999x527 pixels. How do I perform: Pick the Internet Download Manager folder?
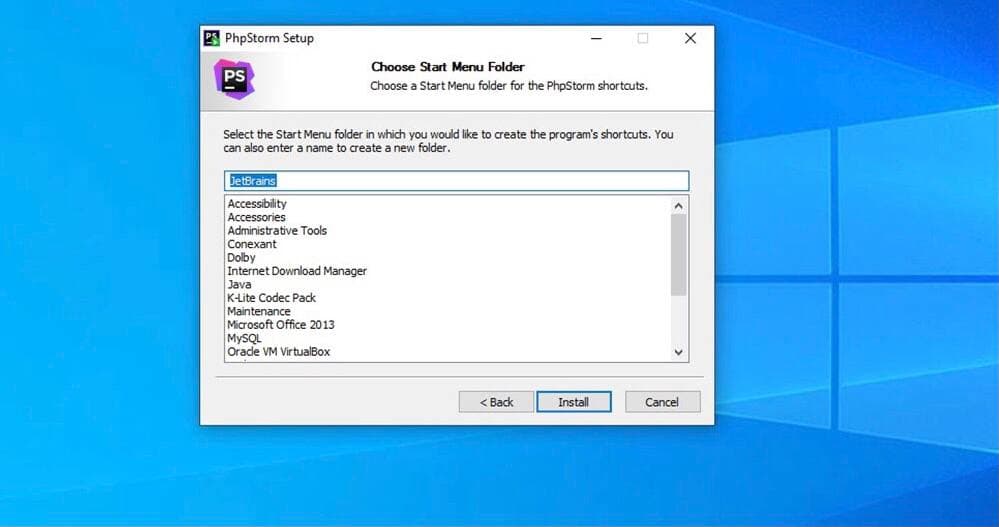coord(297,271)
